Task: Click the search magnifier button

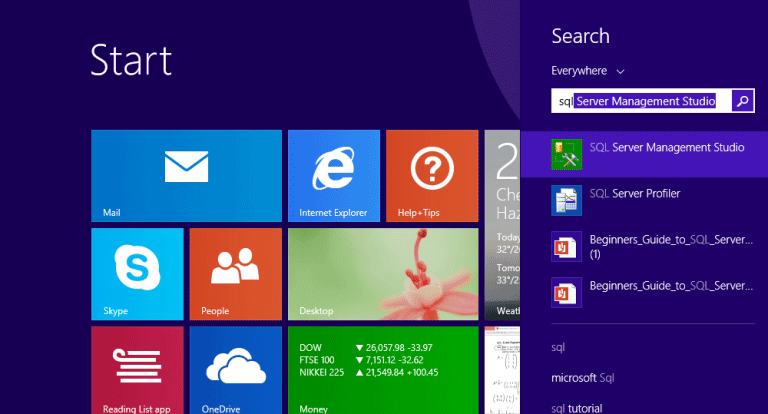Action: click(x=742, y=100)
